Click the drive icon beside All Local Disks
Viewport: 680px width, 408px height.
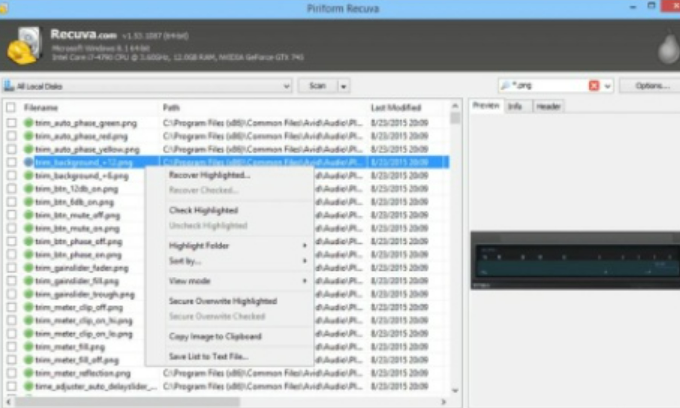coord(8,86)
